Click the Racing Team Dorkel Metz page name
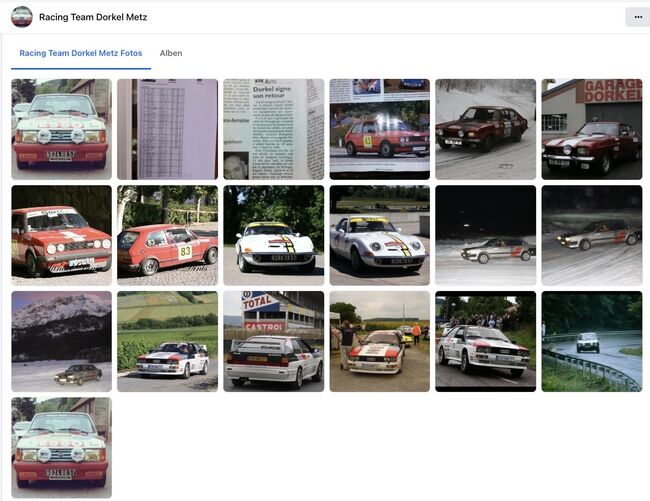650x501 pixels. pos(93,17)
